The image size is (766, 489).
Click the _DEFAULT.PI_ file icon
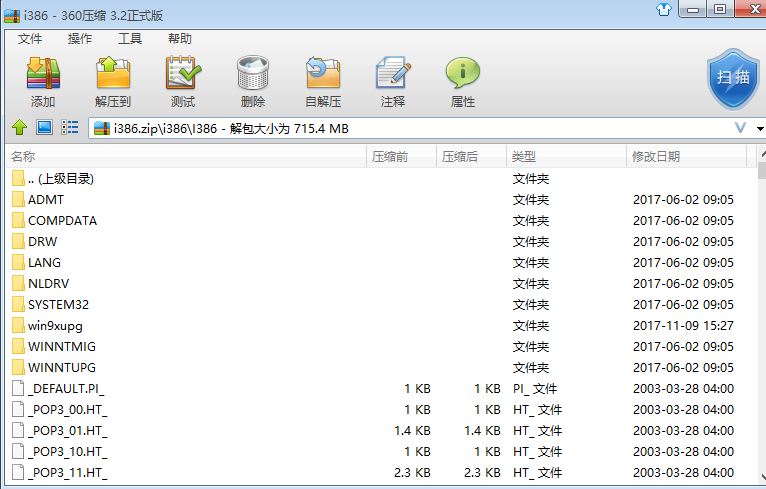(18, 388)
